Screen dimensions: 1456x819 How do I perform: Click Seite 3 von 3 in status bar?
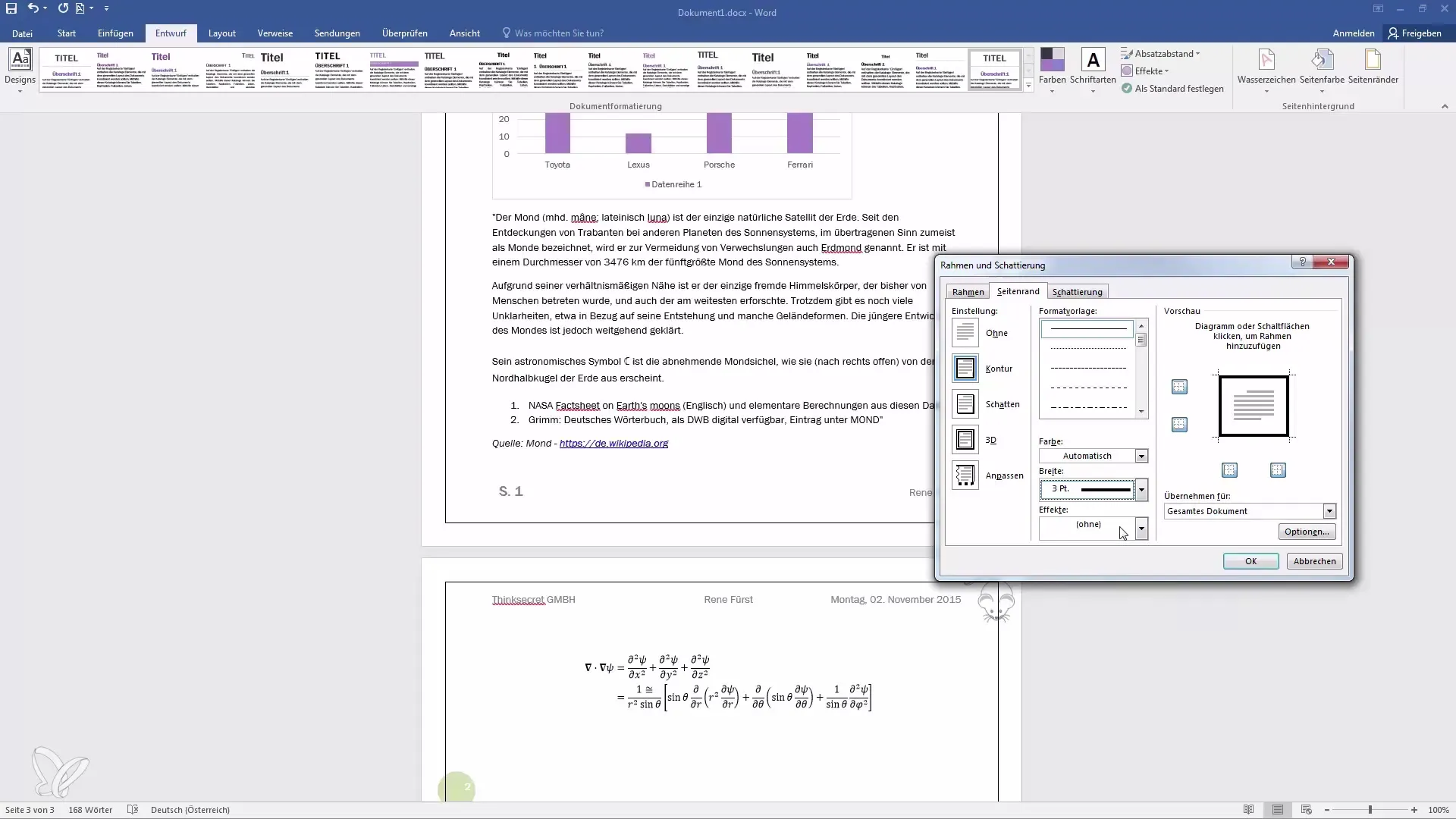(30, 810)
